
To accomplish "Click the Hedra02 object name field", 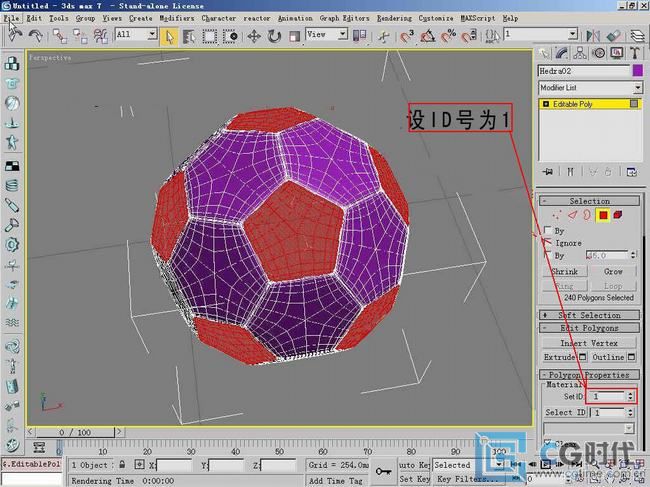I will 584,71.
